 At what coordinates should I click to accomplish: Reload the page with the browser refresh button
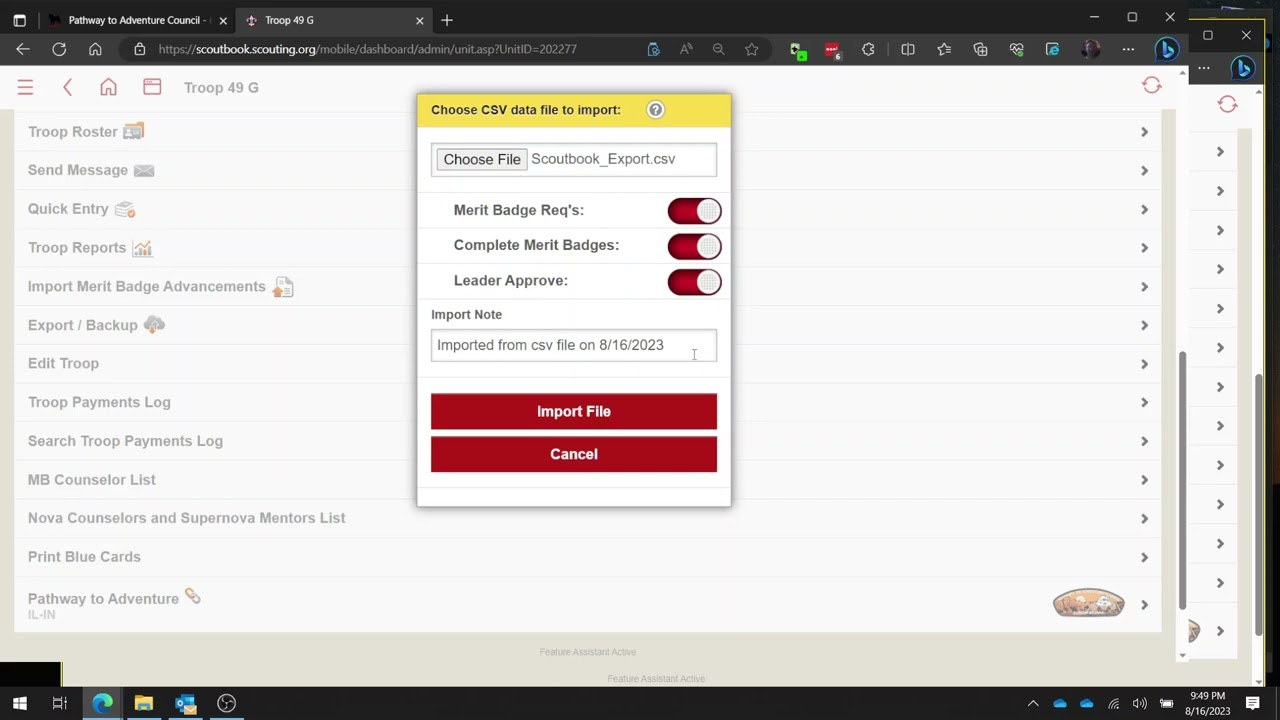pos(59,49)
